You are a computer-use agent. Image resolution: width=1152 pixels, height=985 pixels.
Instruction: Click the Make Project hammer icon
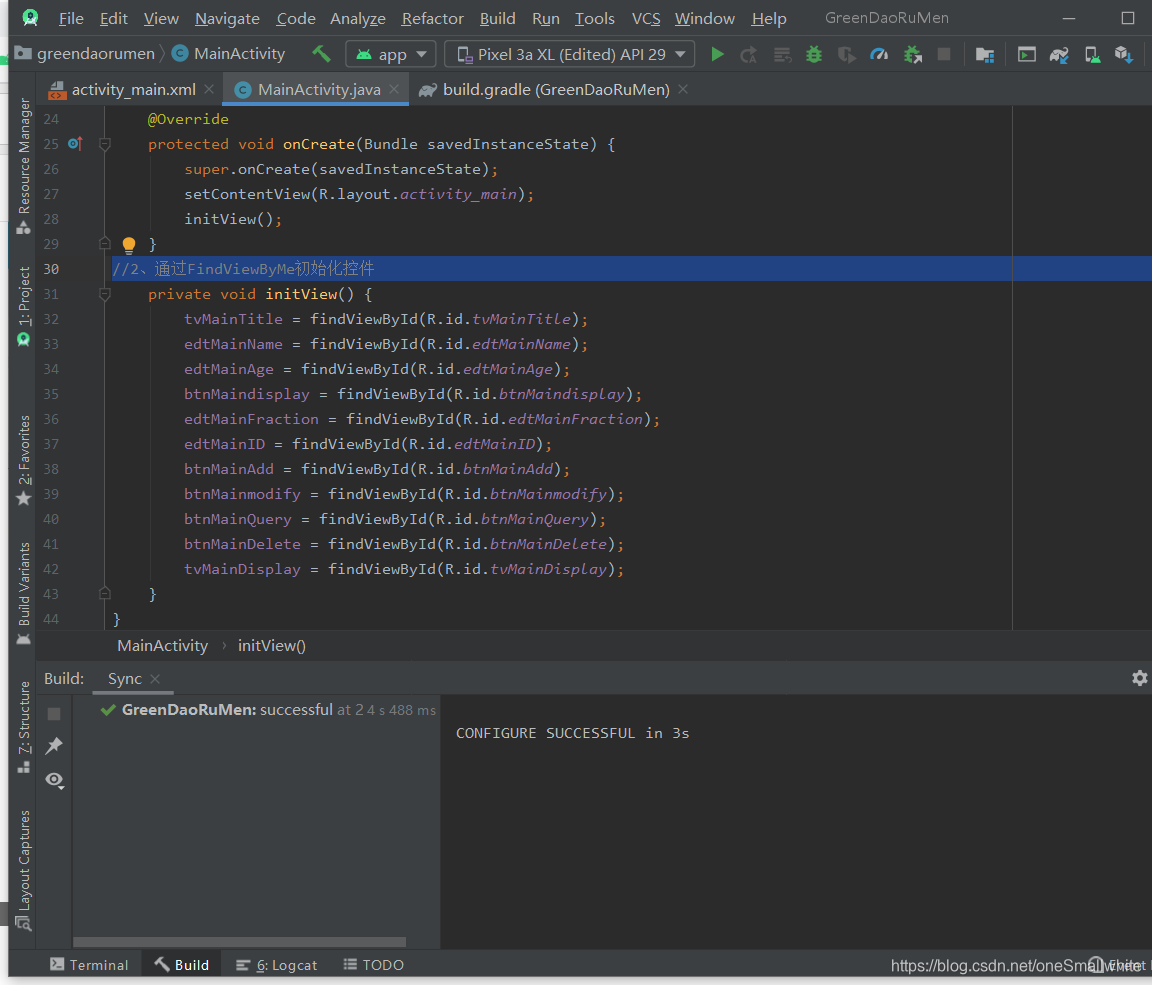pos(321,54)
